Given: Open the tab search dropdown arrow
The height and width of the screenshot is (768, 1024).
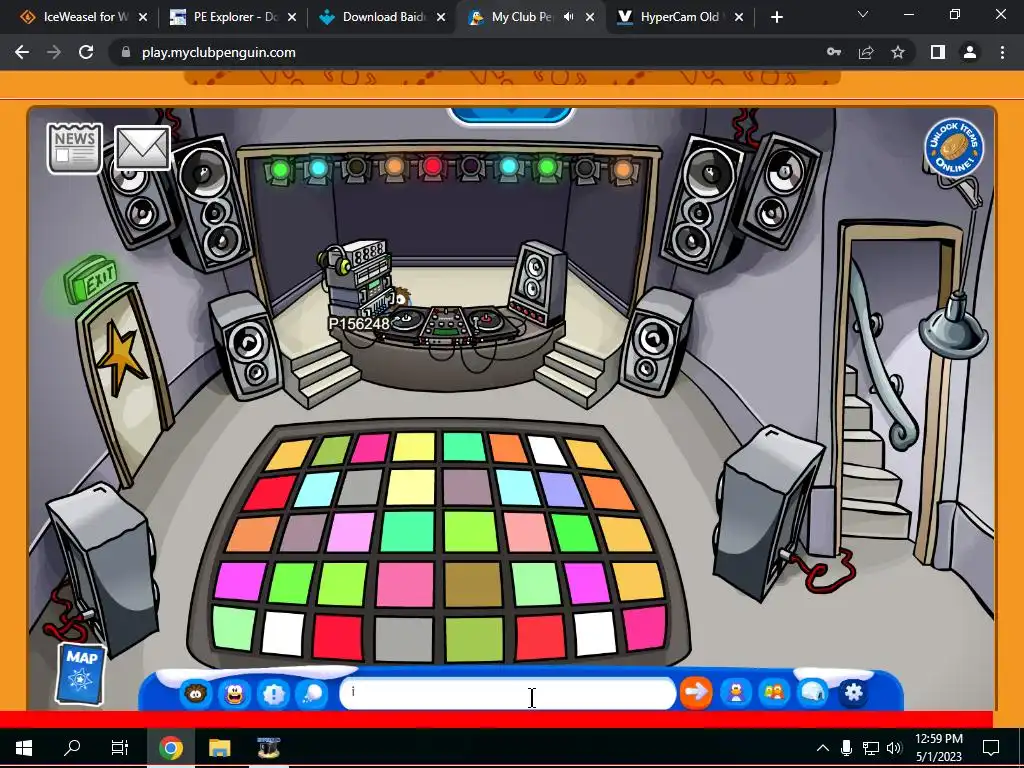Looking at the screenshot, I should pyautogui.click(x=863, y=14).
